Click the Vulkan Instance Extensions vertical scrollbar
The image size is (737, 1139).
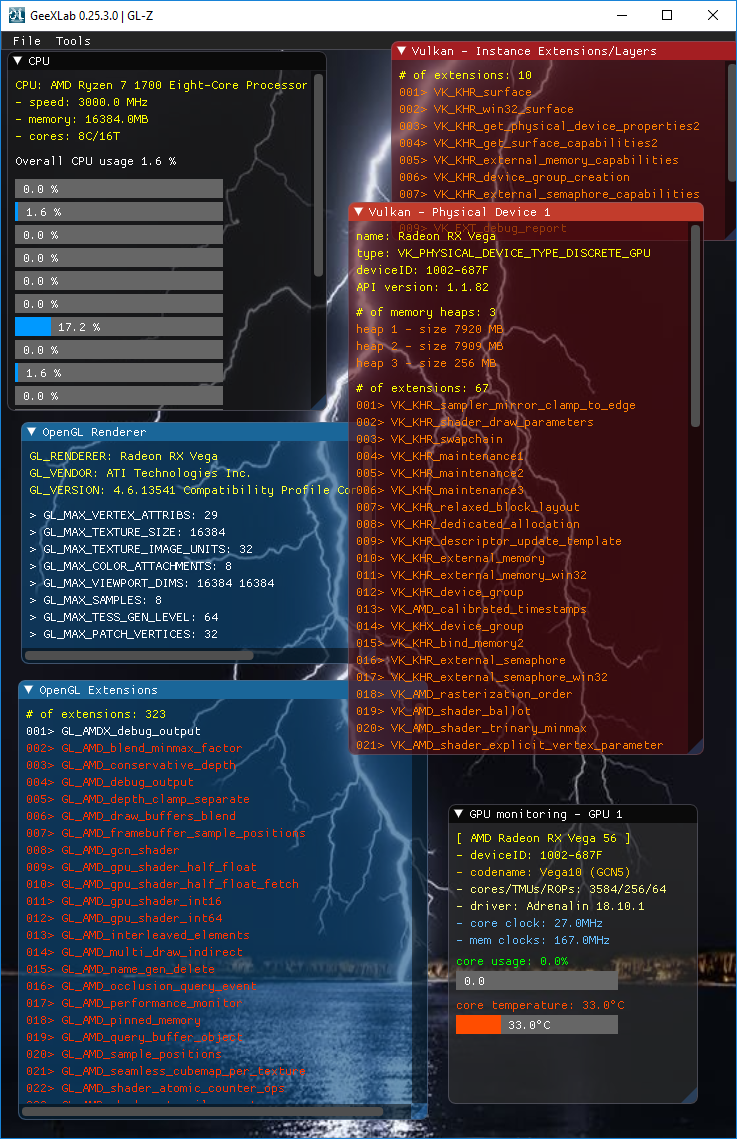click(730, 122)
